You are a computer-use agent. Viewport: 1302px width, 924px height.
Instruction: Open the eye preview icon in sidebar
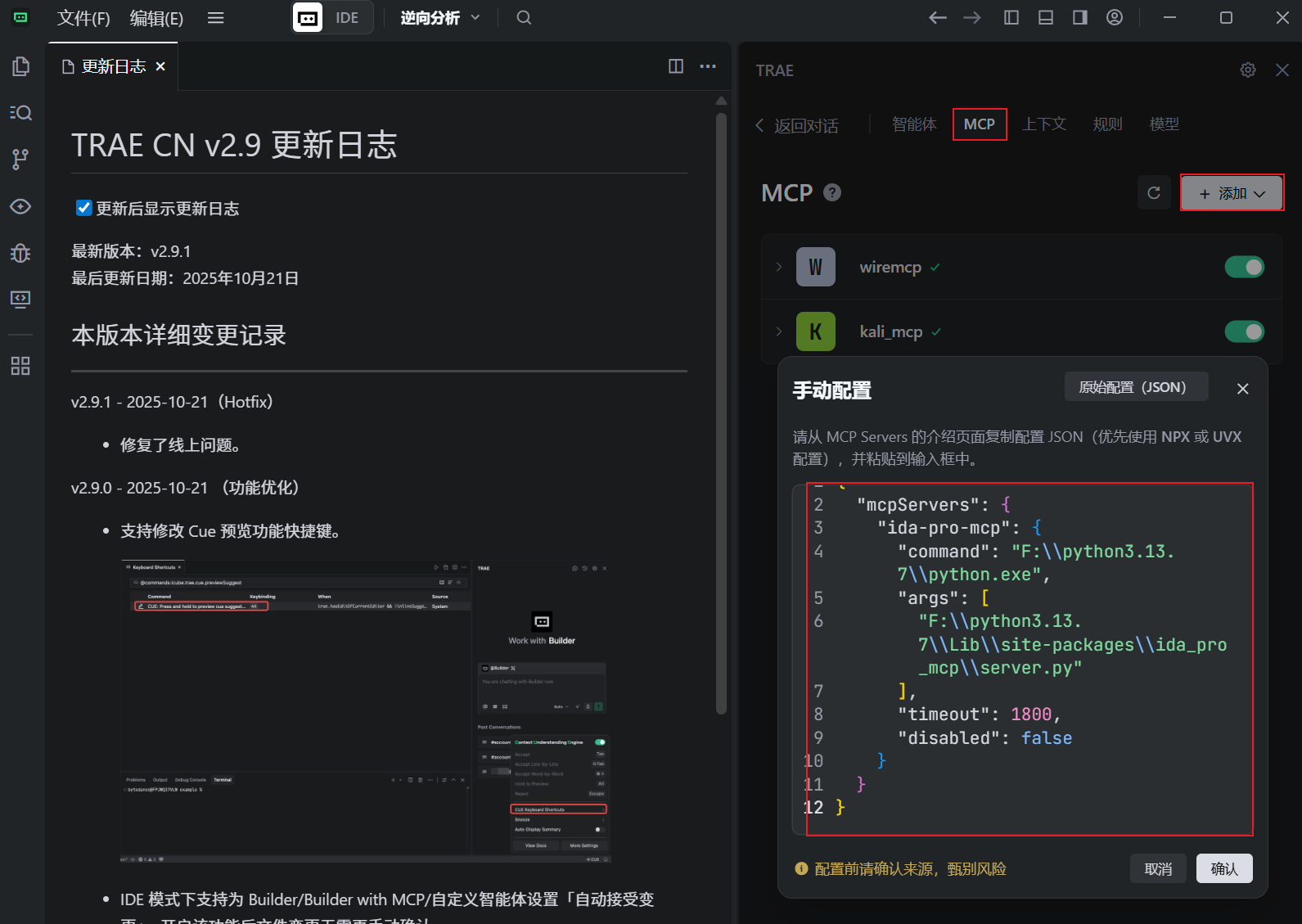21,206
